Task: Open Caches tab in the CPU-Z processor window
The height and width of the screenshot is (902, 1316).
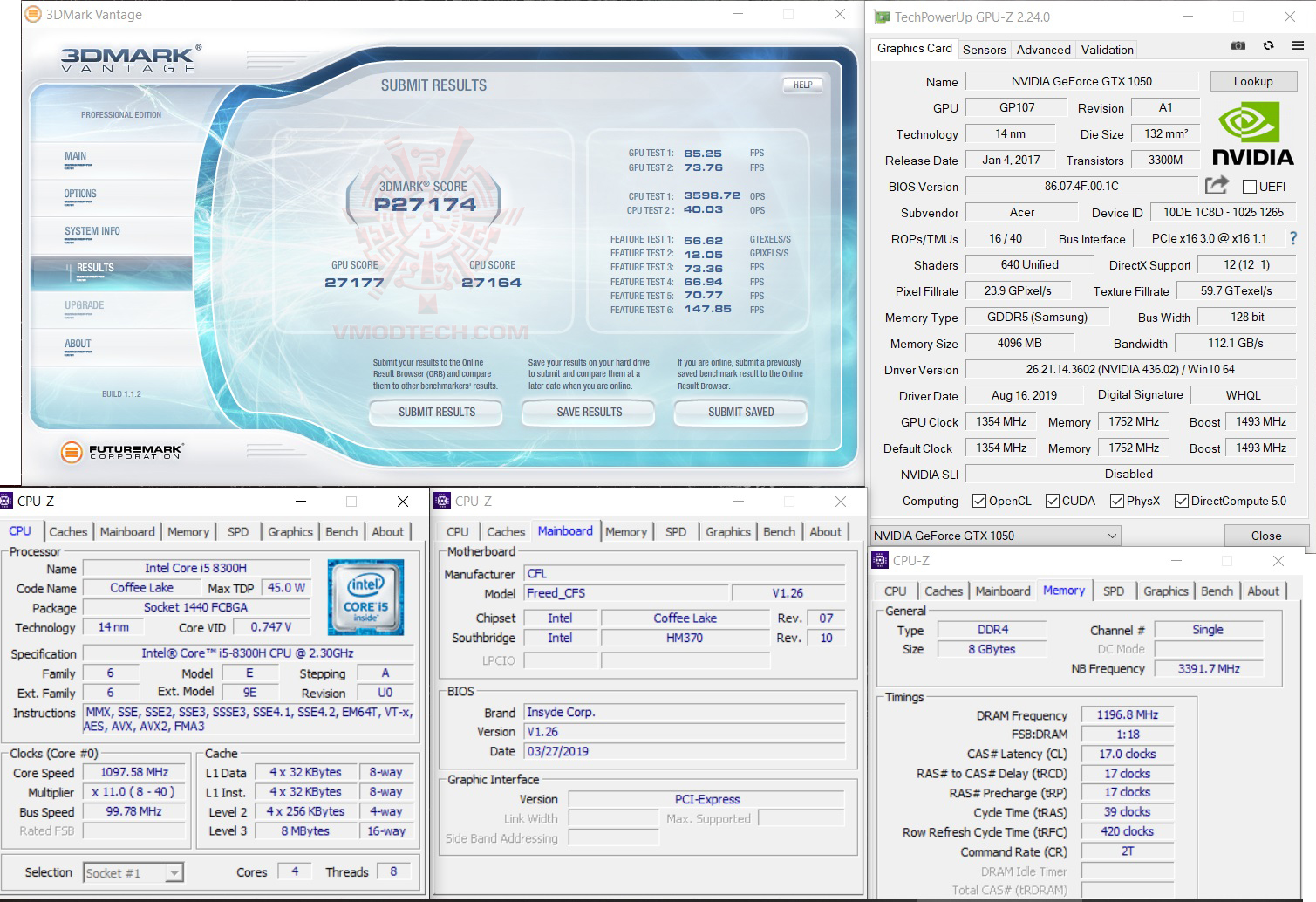Action: [68, 531]
